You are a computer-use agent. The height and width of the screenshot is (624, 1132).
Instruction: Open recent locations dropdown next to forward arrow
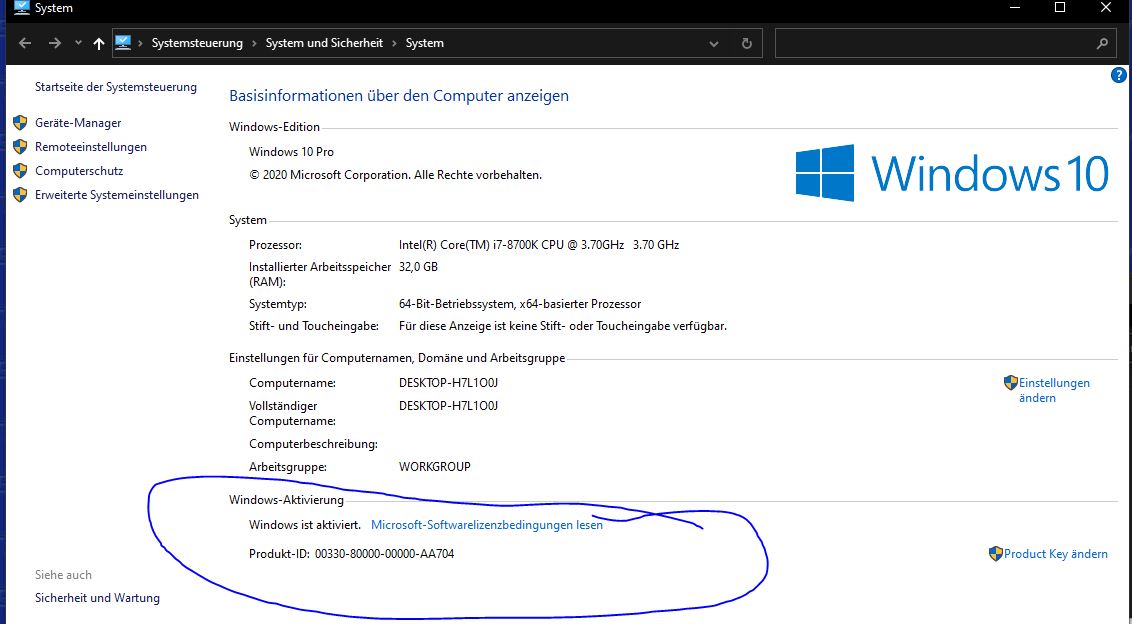click(78, 43)
